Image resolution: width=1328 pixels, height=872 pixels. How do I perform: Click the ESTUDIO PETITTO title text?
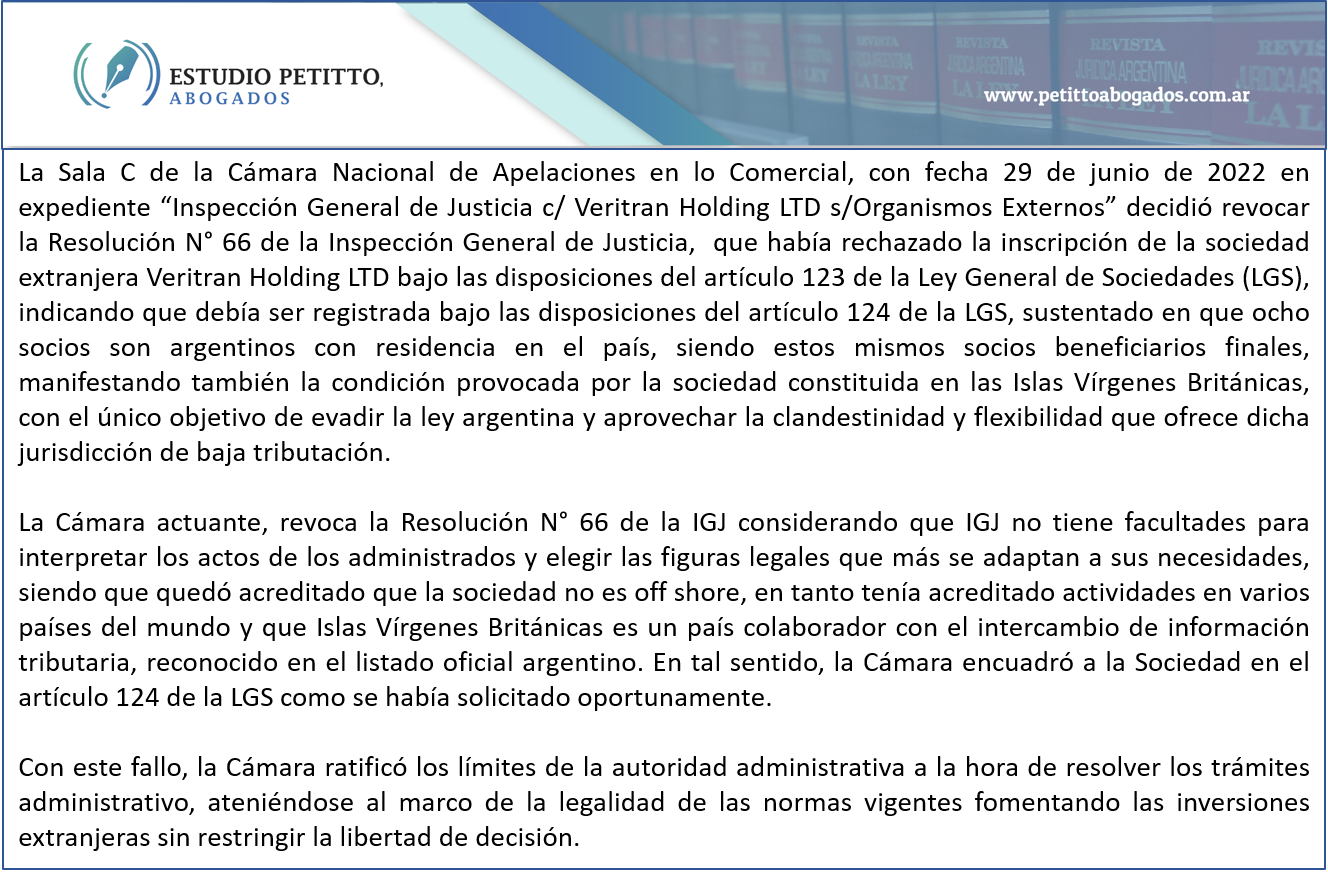[x=275, y=77]
